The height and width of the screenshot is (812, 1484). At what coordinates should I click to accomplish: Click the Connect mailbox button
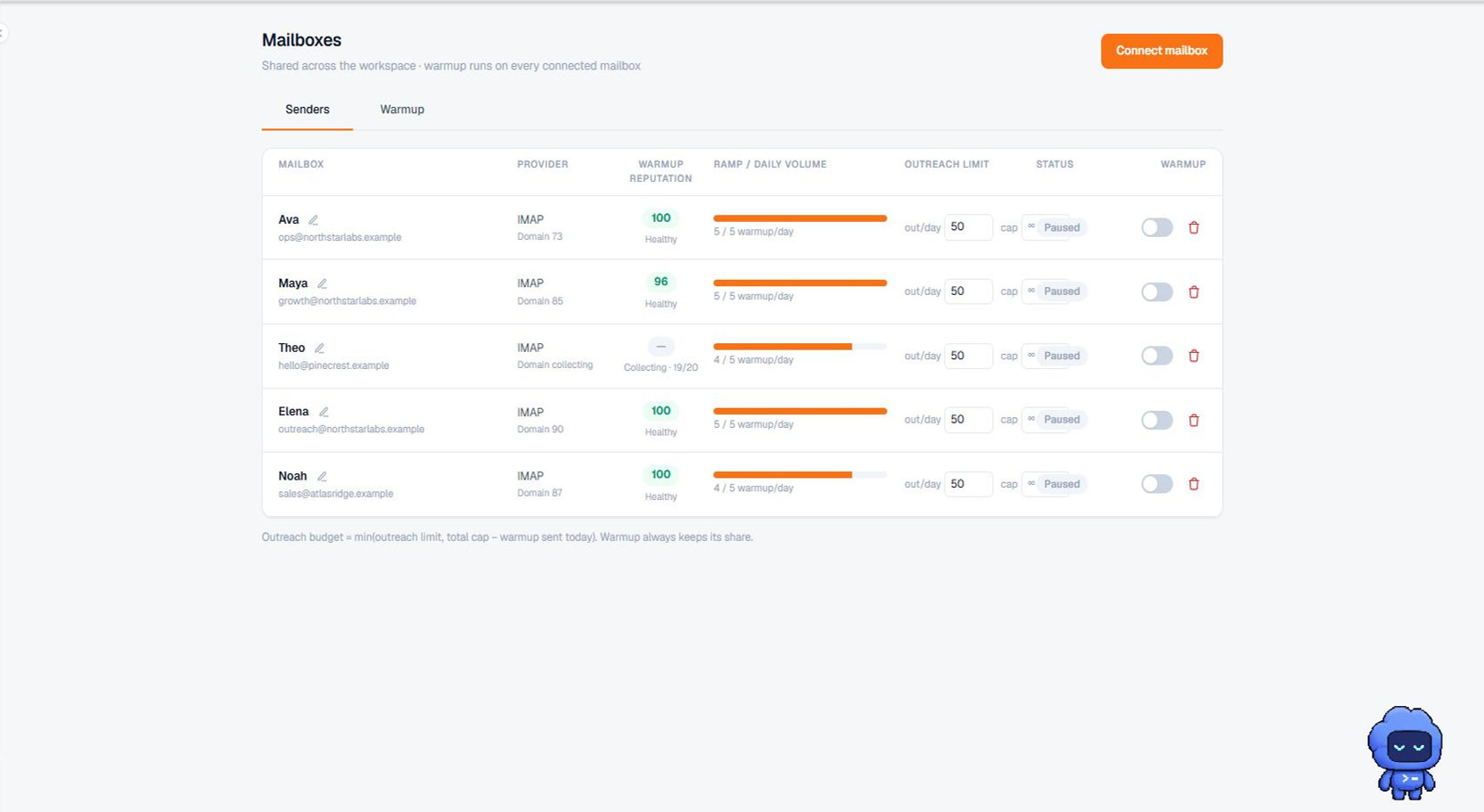(x=1161, y=51)
